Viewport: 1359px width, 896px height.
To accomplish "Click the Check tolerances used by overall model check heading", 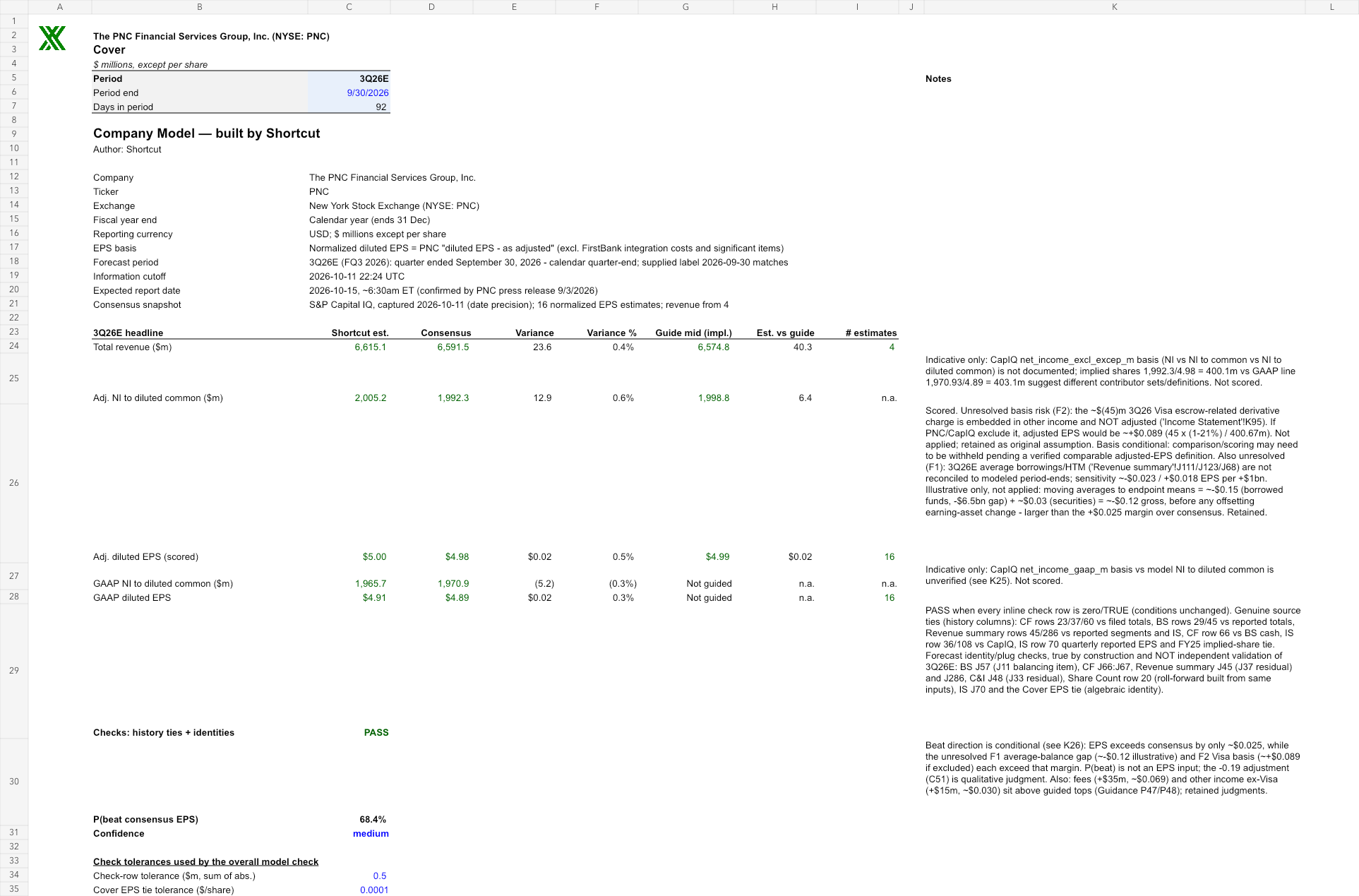I will coord(205,862).
